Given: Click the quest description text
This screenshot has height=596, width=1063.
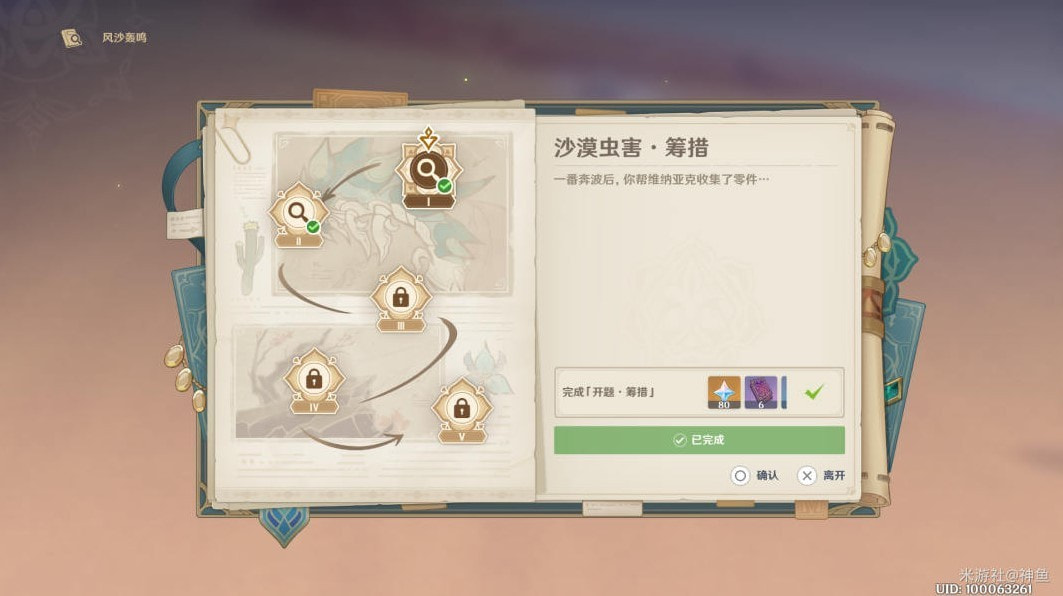Looking at the screenshot, I should [x=661, y=179].
